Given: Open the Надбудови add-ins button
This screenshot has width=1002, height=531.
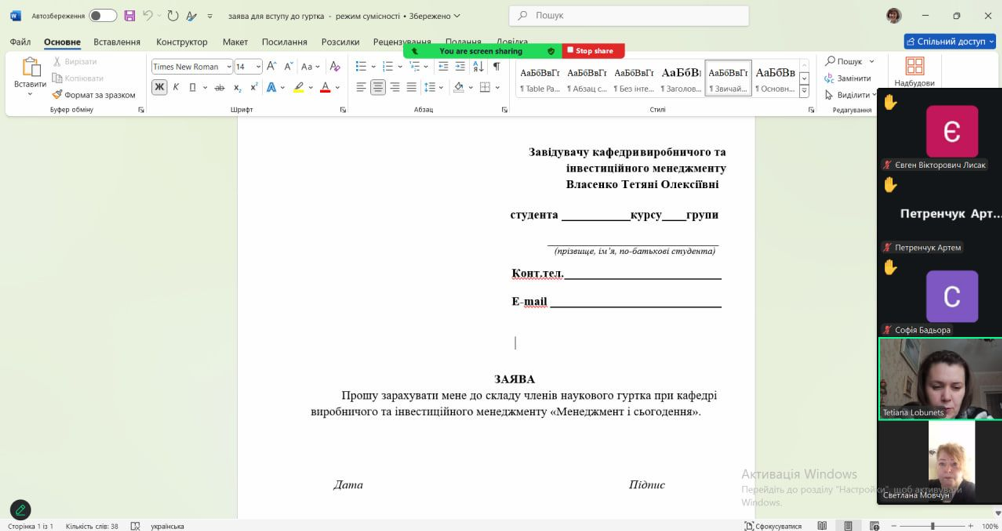Looking at the screenshot, I should pos(914,72).
